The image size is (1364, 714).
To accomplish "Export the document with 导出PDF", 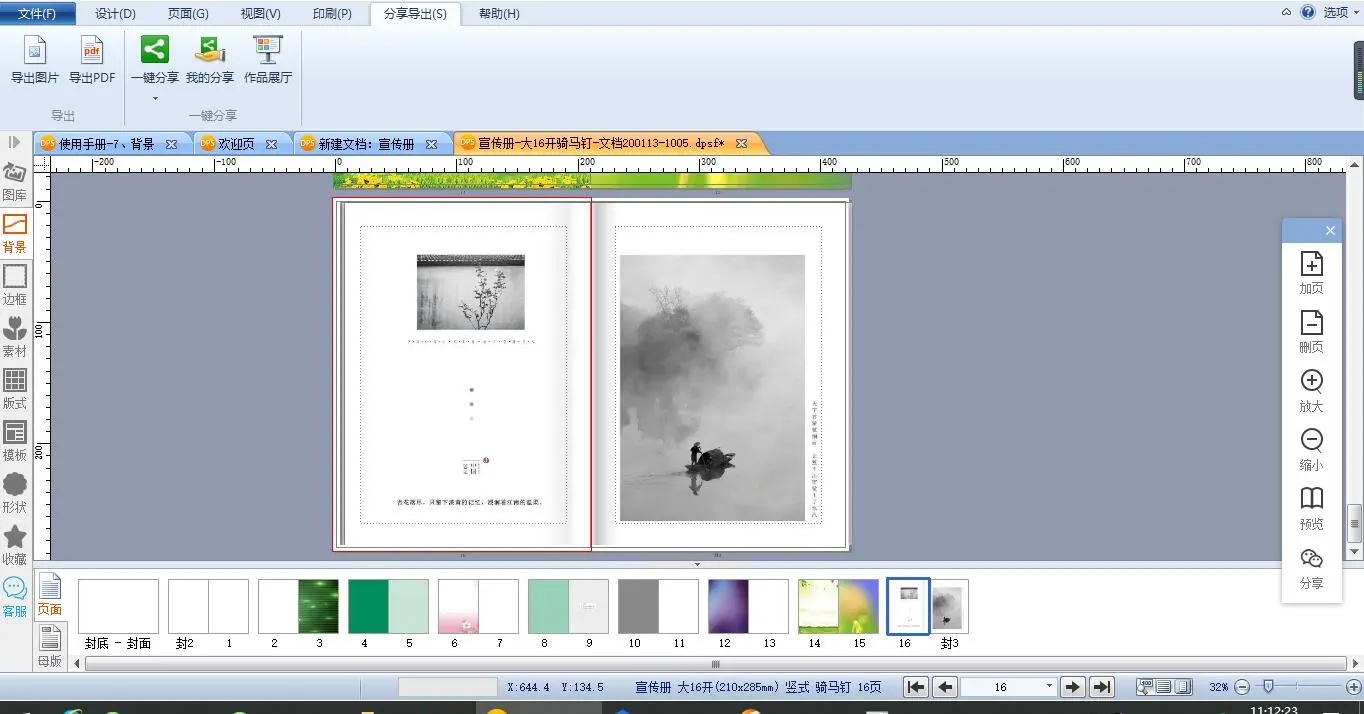I will 92,58.
